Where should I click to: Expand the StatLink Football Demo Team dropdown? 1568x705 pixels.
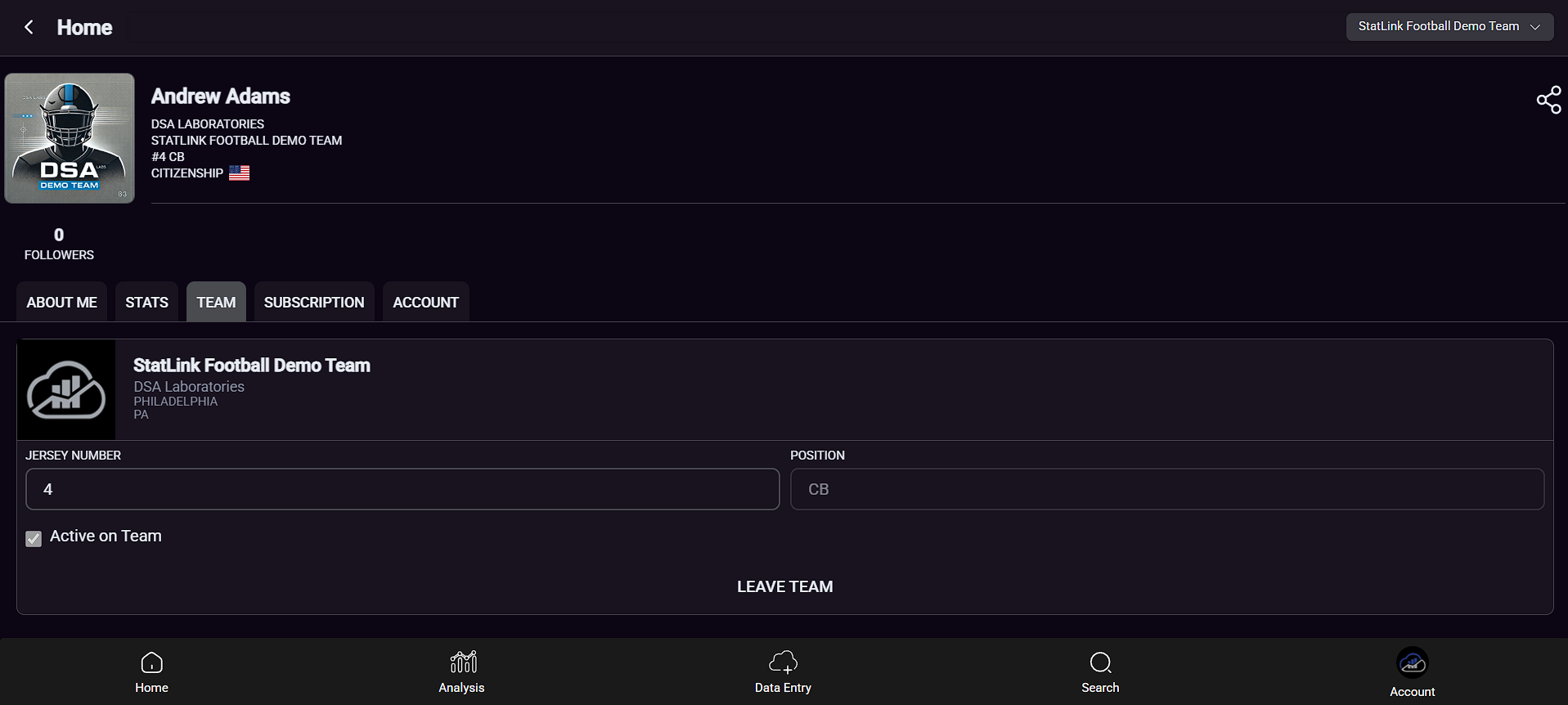[1449, 26]
